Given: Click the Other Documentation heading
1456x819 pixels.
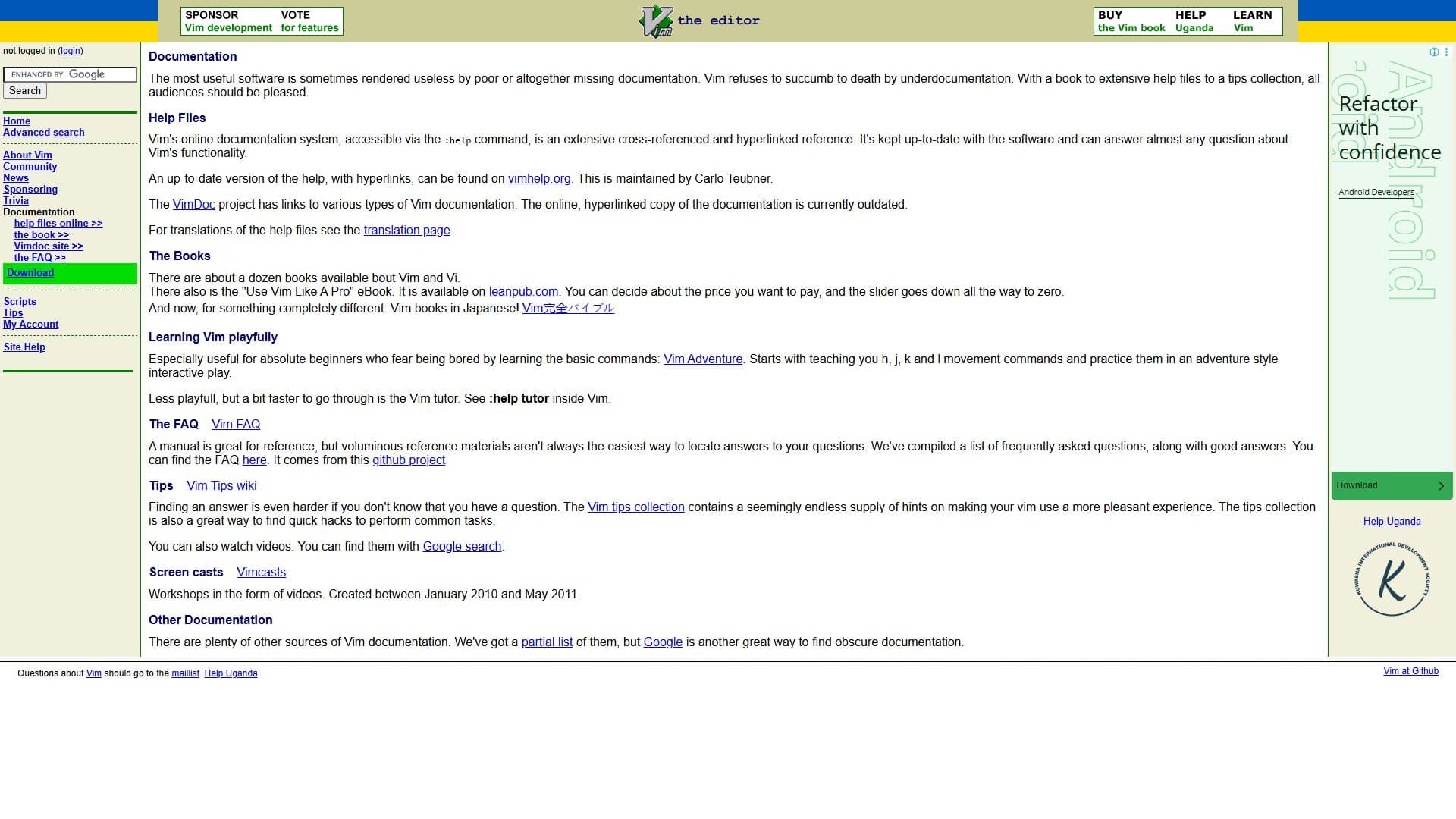Looking at the screenshot, I should click(x=211, y=620).
